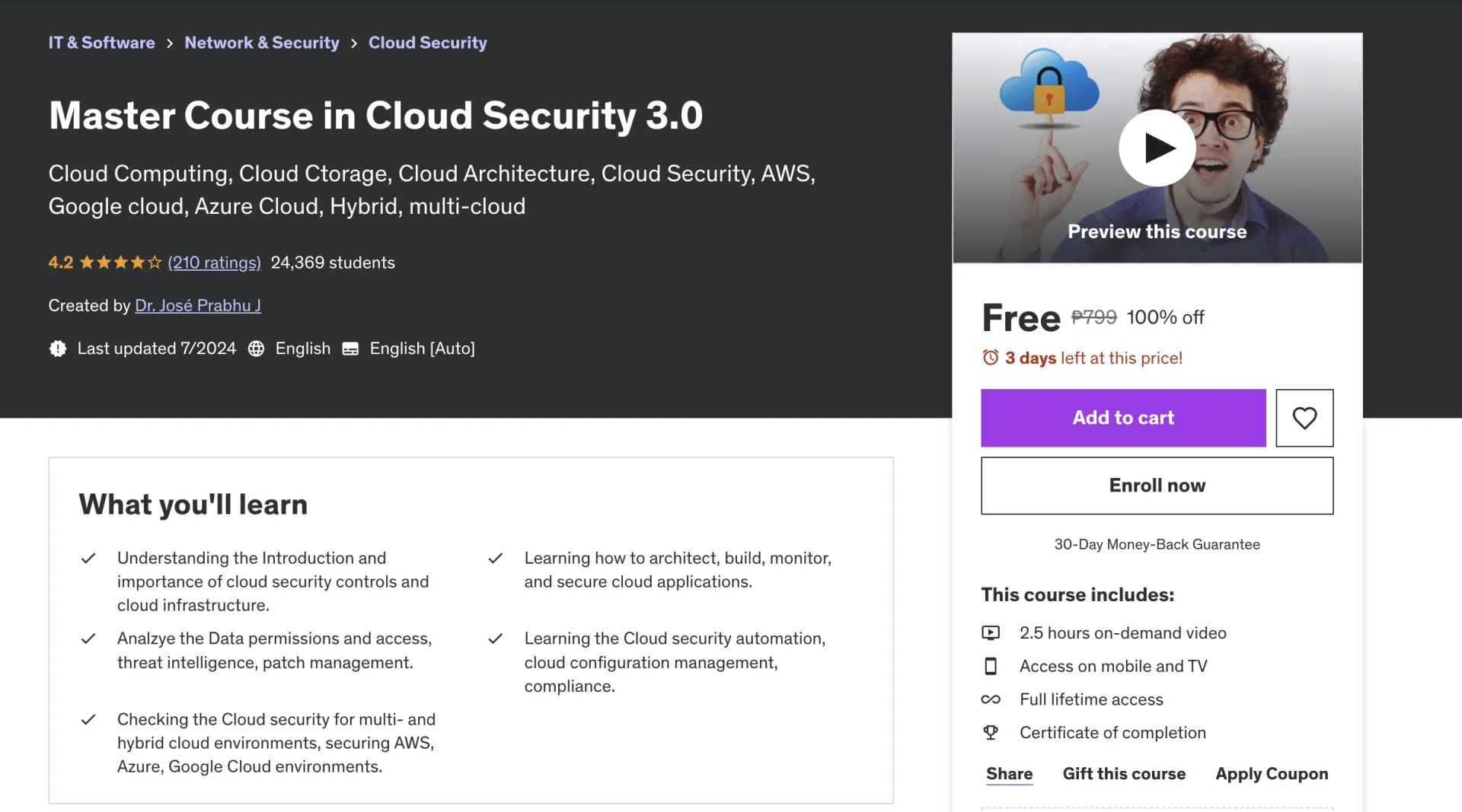Add course to wishlist heart icon

1304,418
